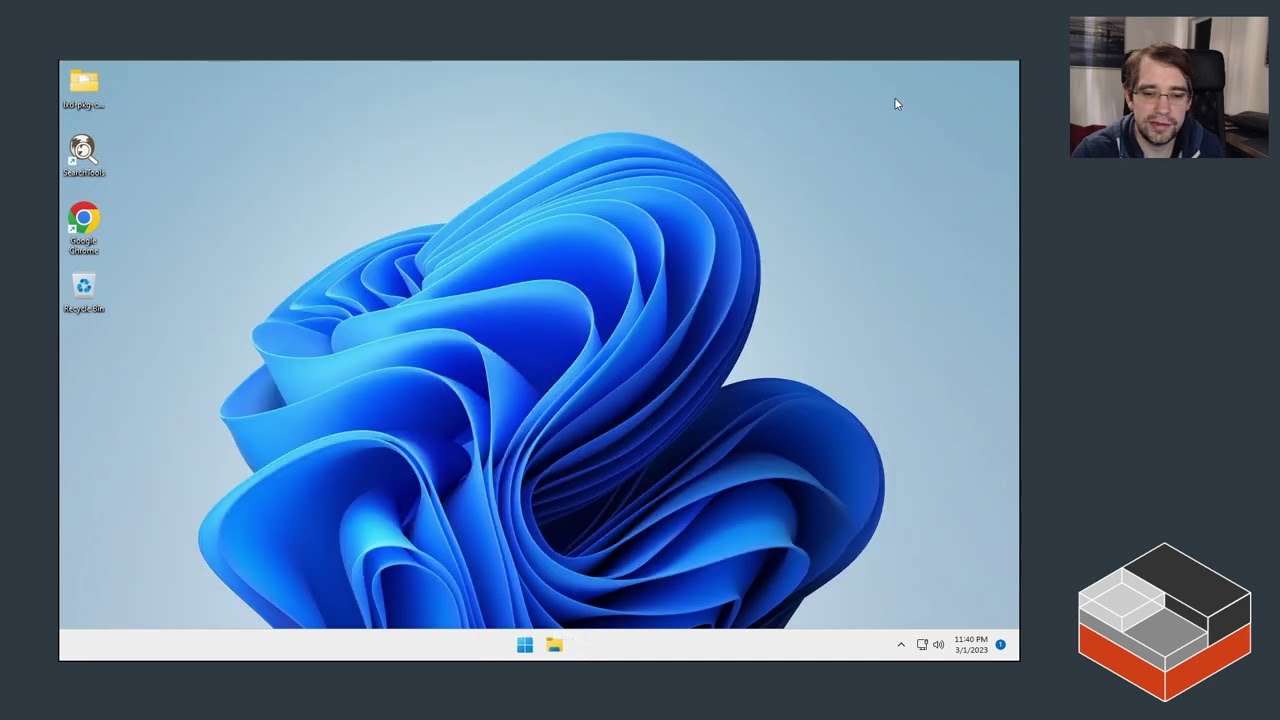The height and width of the screenshot is (720, 1280).
Task: Expand the hidden tray icons chevron
Action: point(901,645)
